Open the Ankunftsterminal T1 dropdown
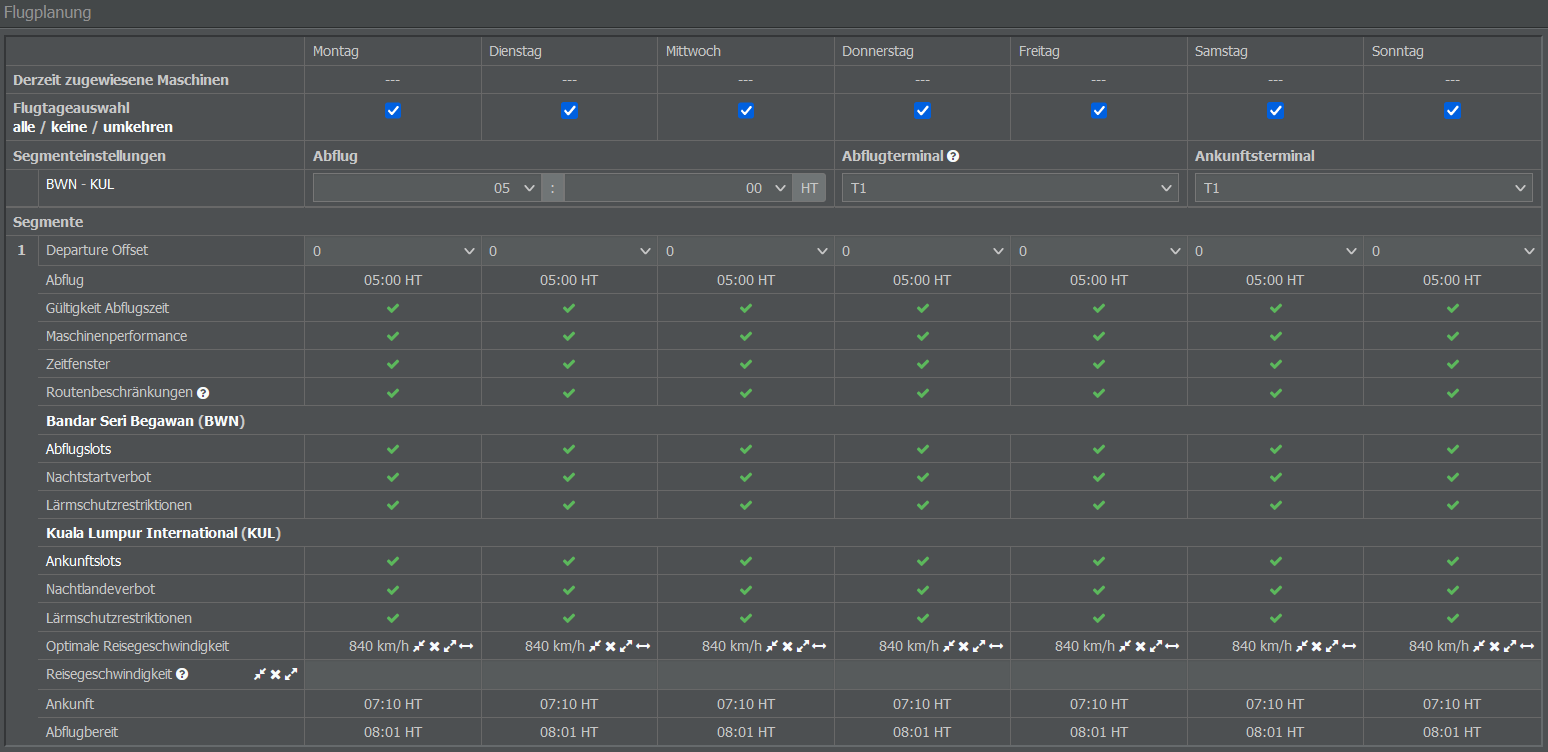This screenshot has width=1548, height=752. coord(1364,188)
